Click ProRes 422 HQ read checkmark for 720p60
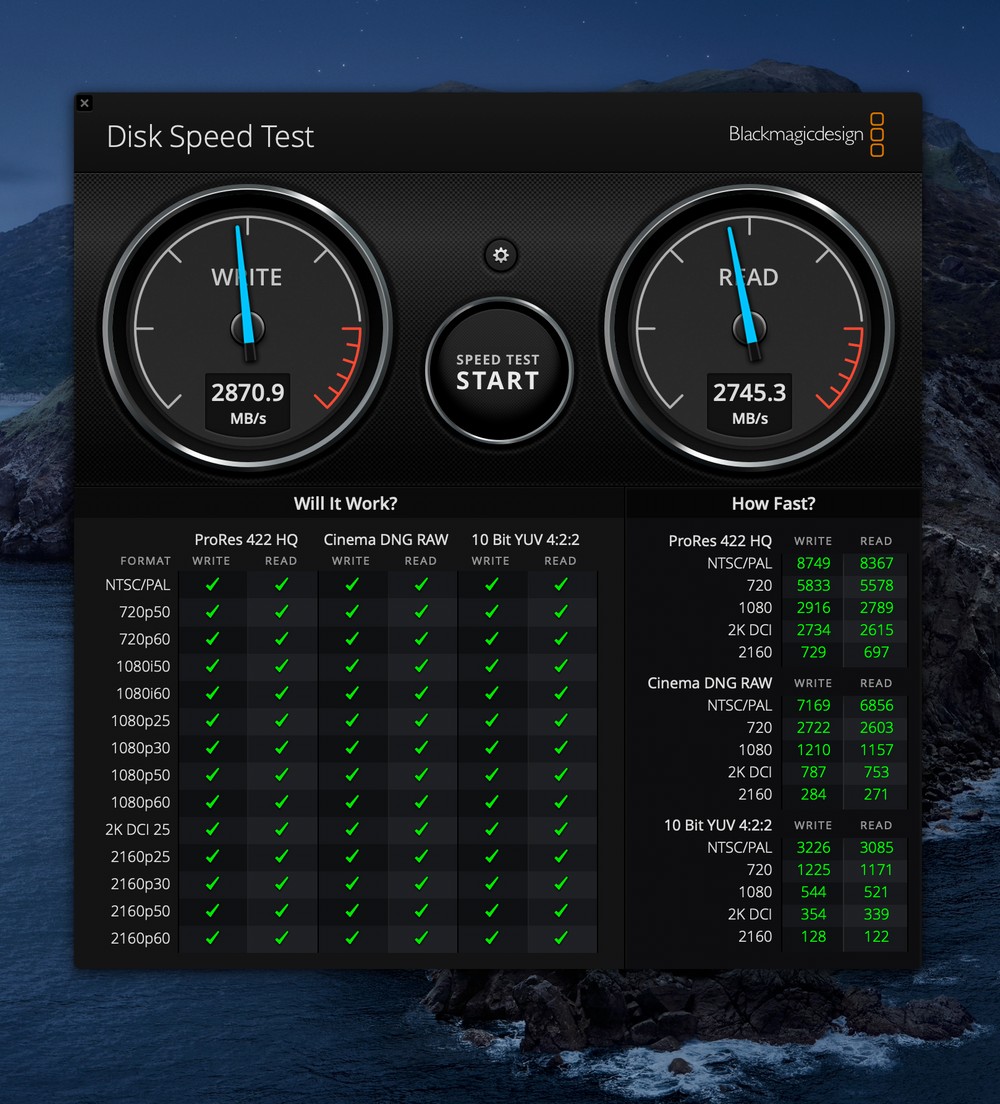1000x1104 pixels. click(281, 639)
